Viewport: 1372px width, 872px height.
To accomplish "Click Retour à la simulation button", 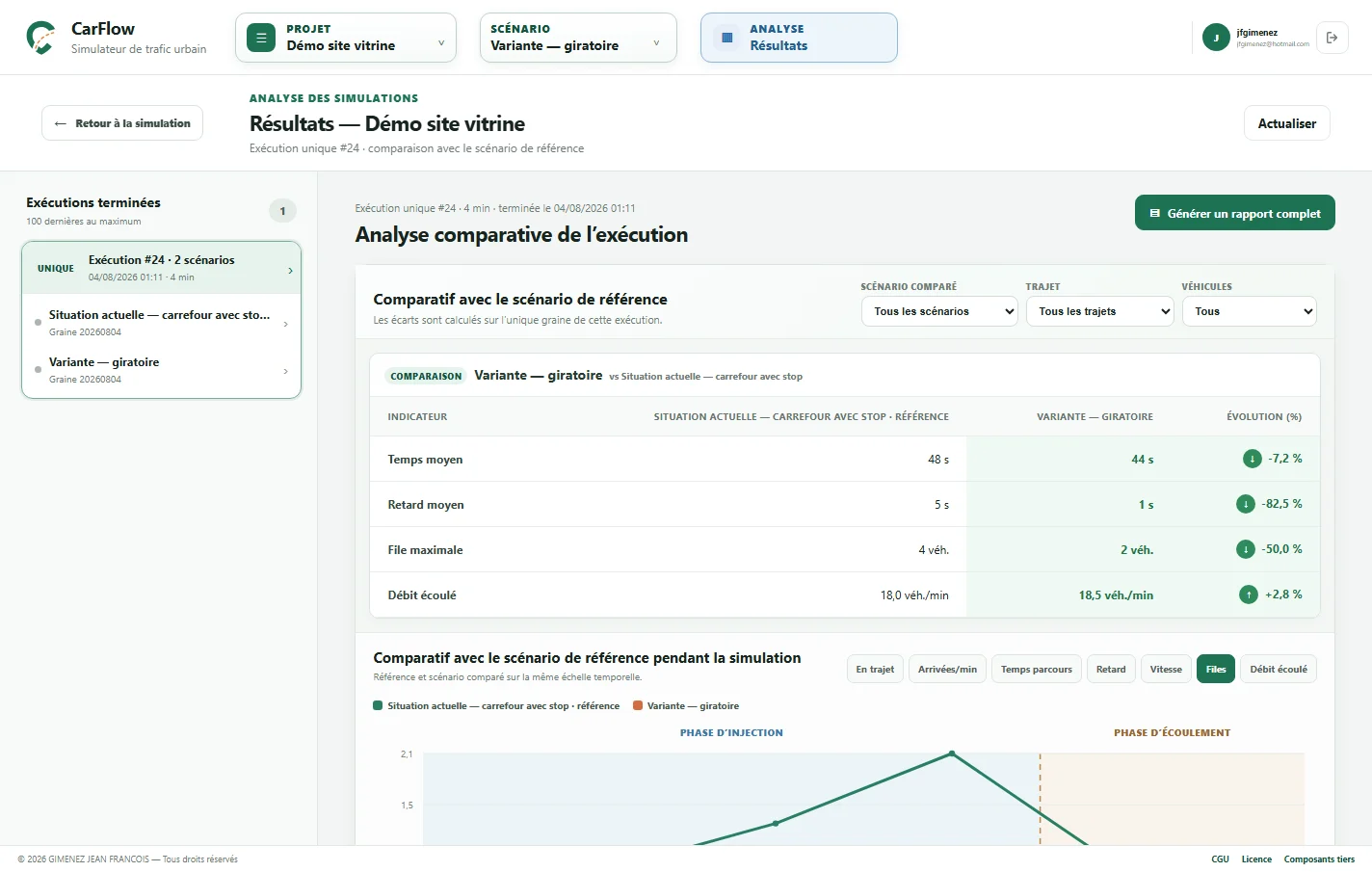I will (122, 123).
